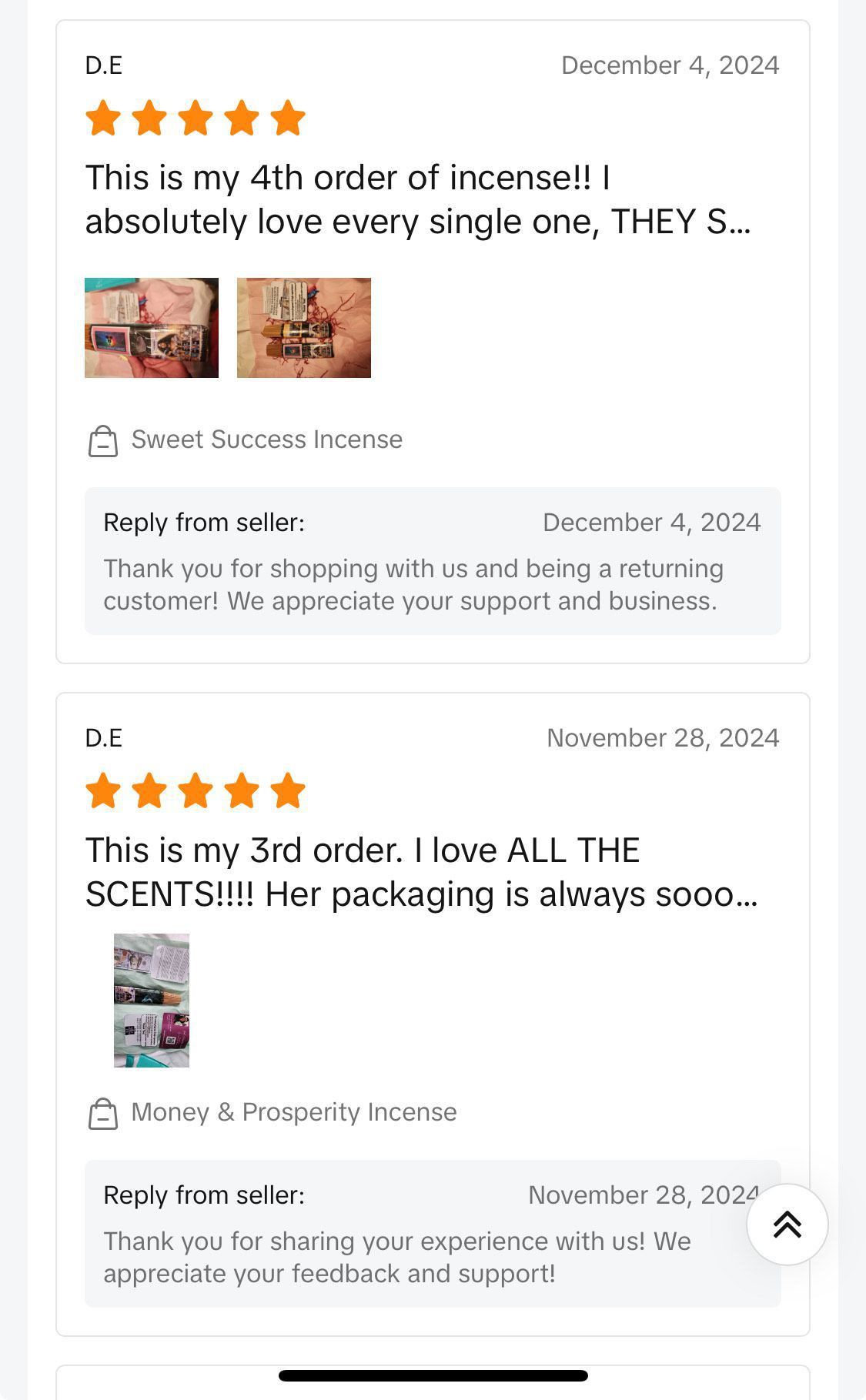Tap the home indicator bar at screen bottom
866x1400 pixels.
(433, 1375)
